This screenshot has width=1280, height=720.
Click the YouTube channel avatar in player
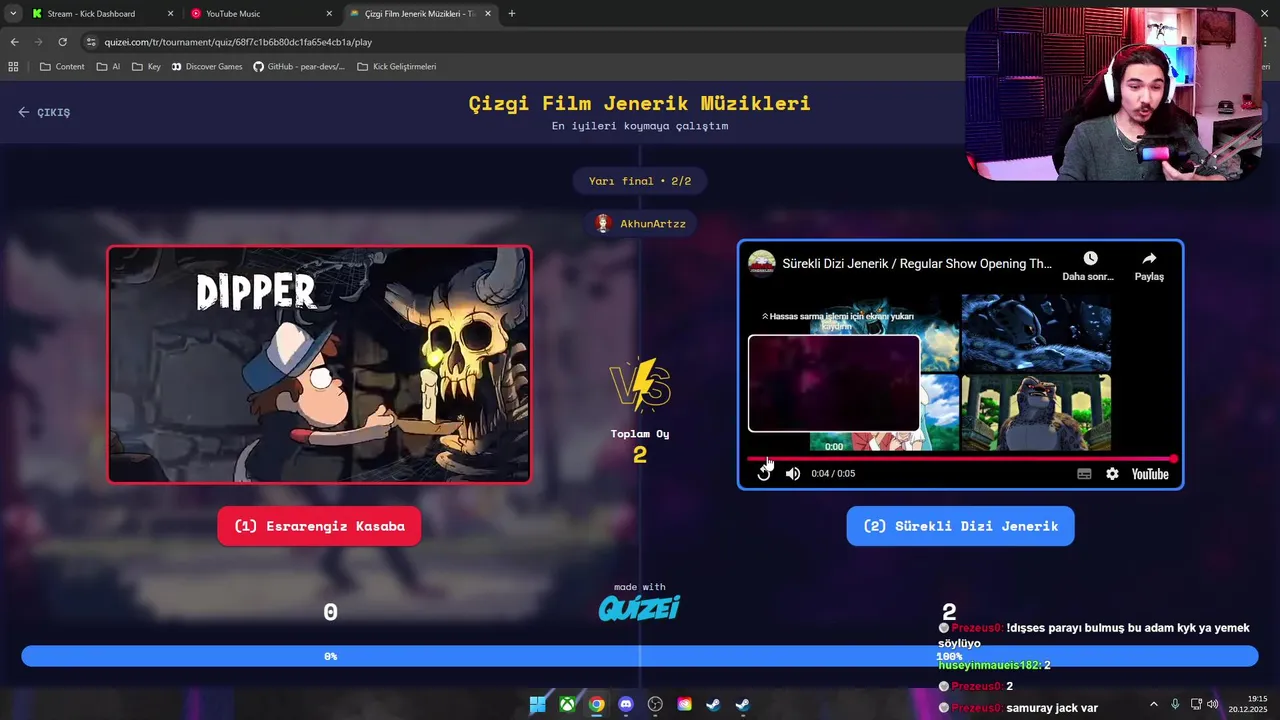[x=762, y=264]
